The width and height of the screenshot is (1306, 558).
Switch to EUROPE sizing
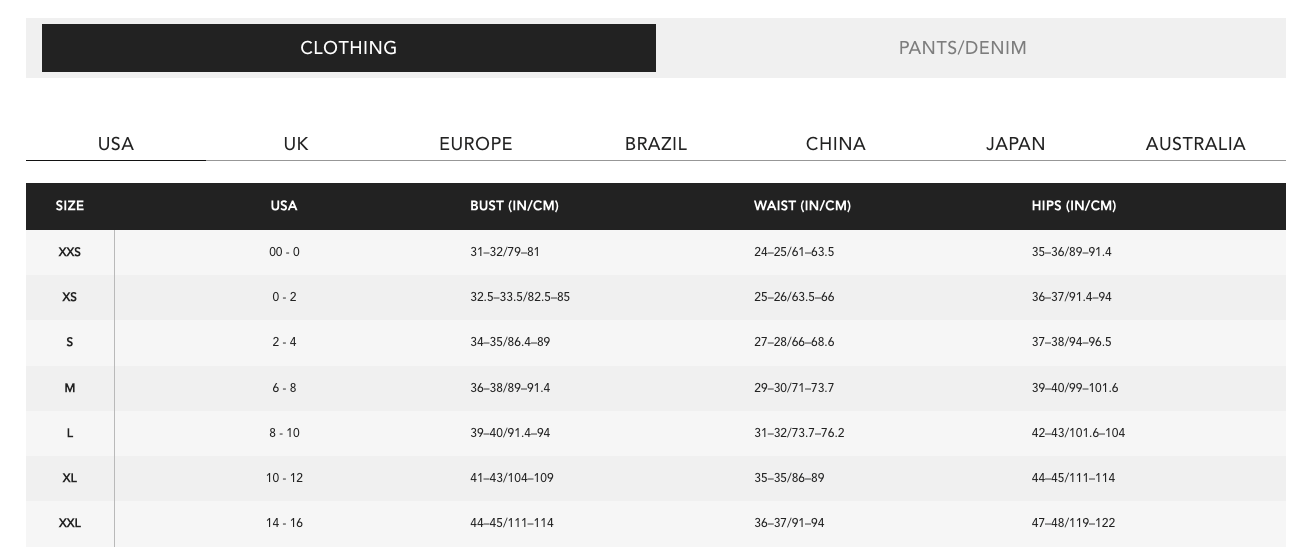coord(476,144)
